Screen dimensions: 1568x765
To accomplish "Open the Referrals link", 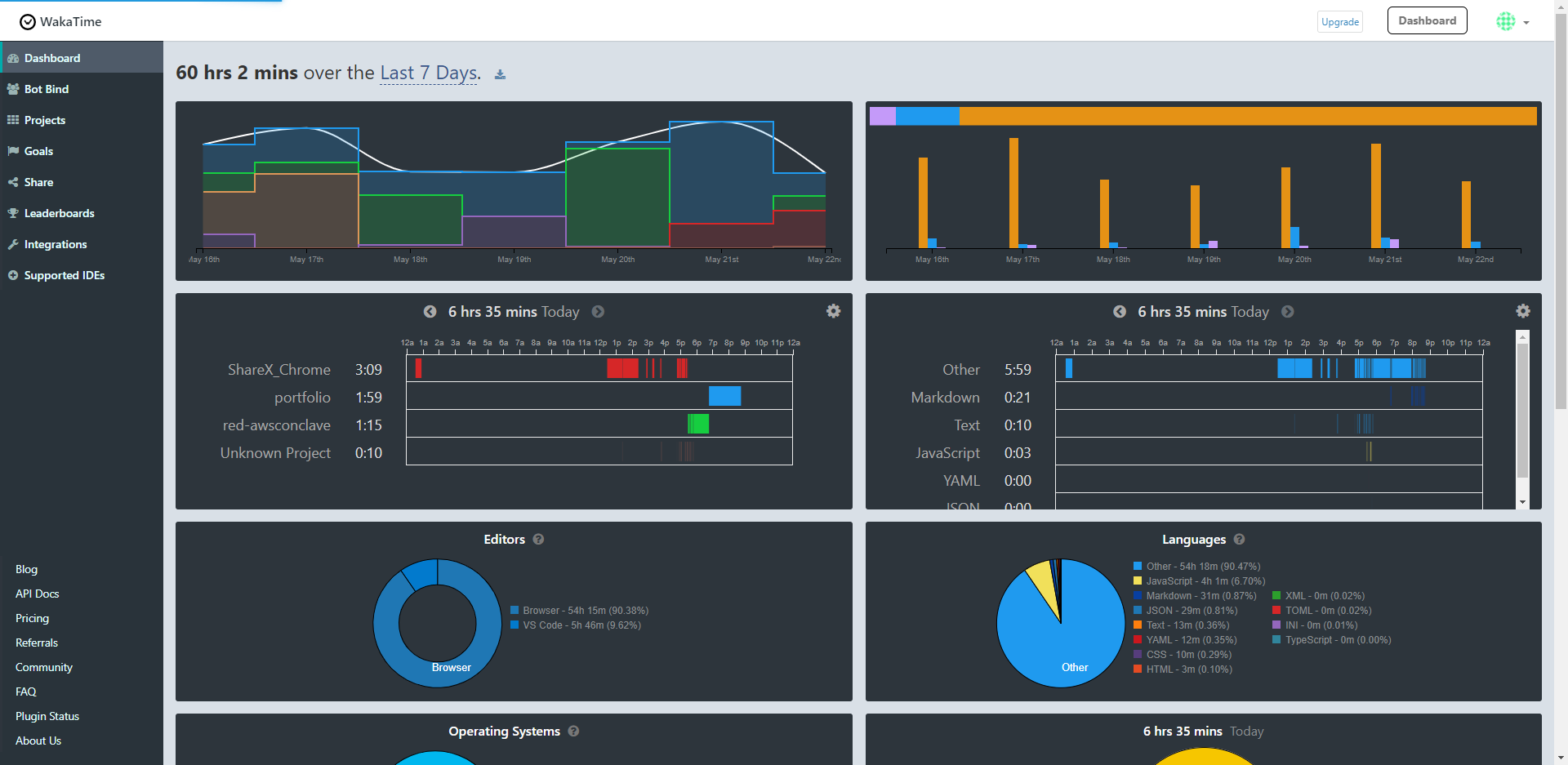I will [37, 643].
